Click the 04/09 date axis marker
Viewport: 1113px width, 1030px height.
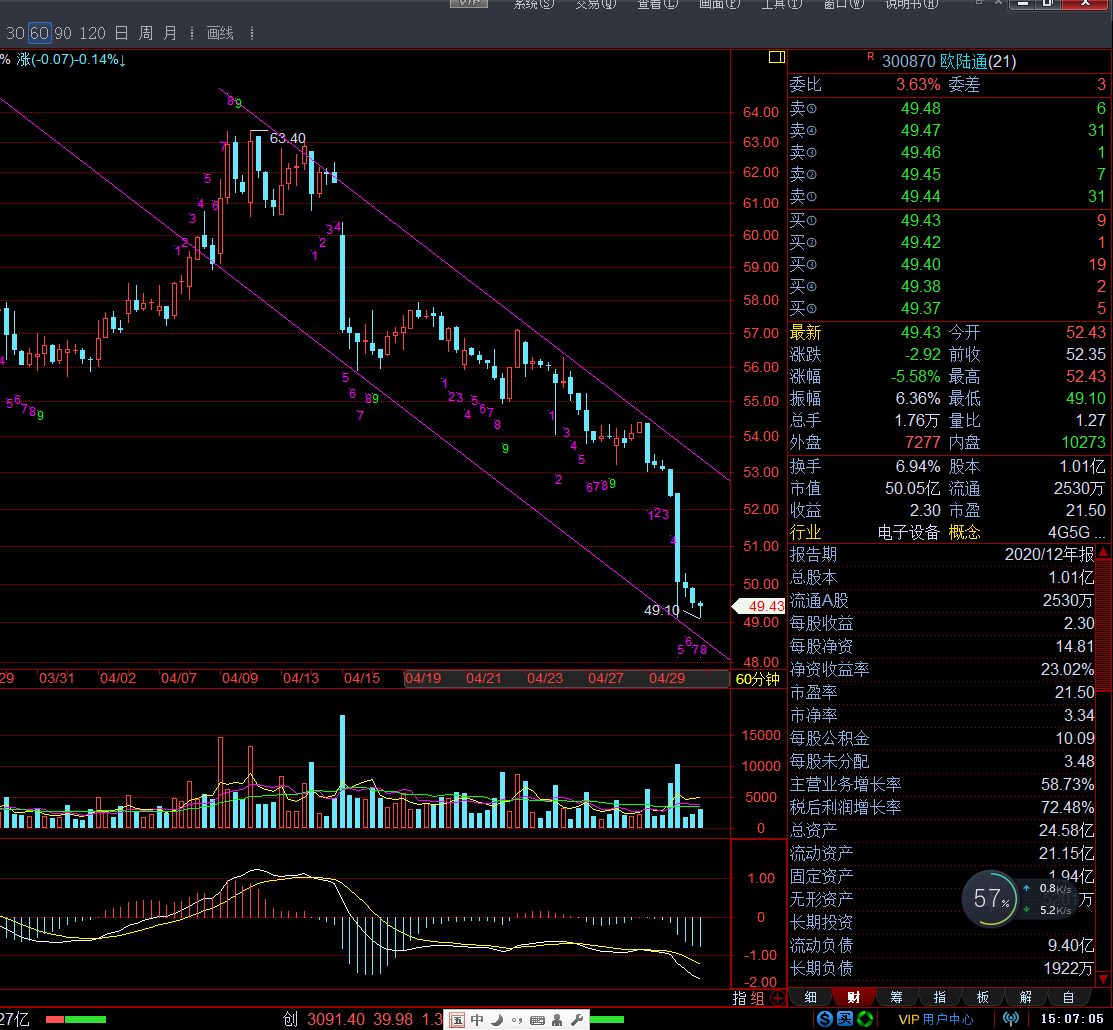(240, 678)
